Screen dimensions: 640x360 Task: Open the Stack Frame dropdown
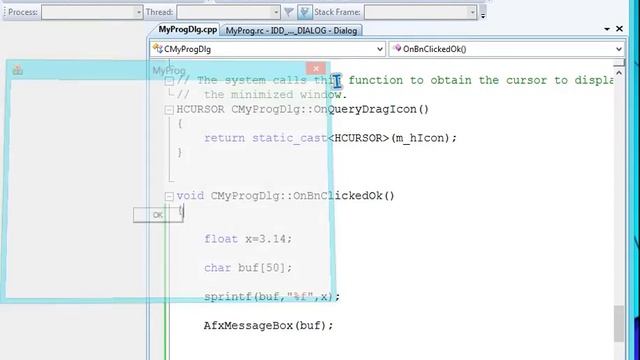coord(420,12)
